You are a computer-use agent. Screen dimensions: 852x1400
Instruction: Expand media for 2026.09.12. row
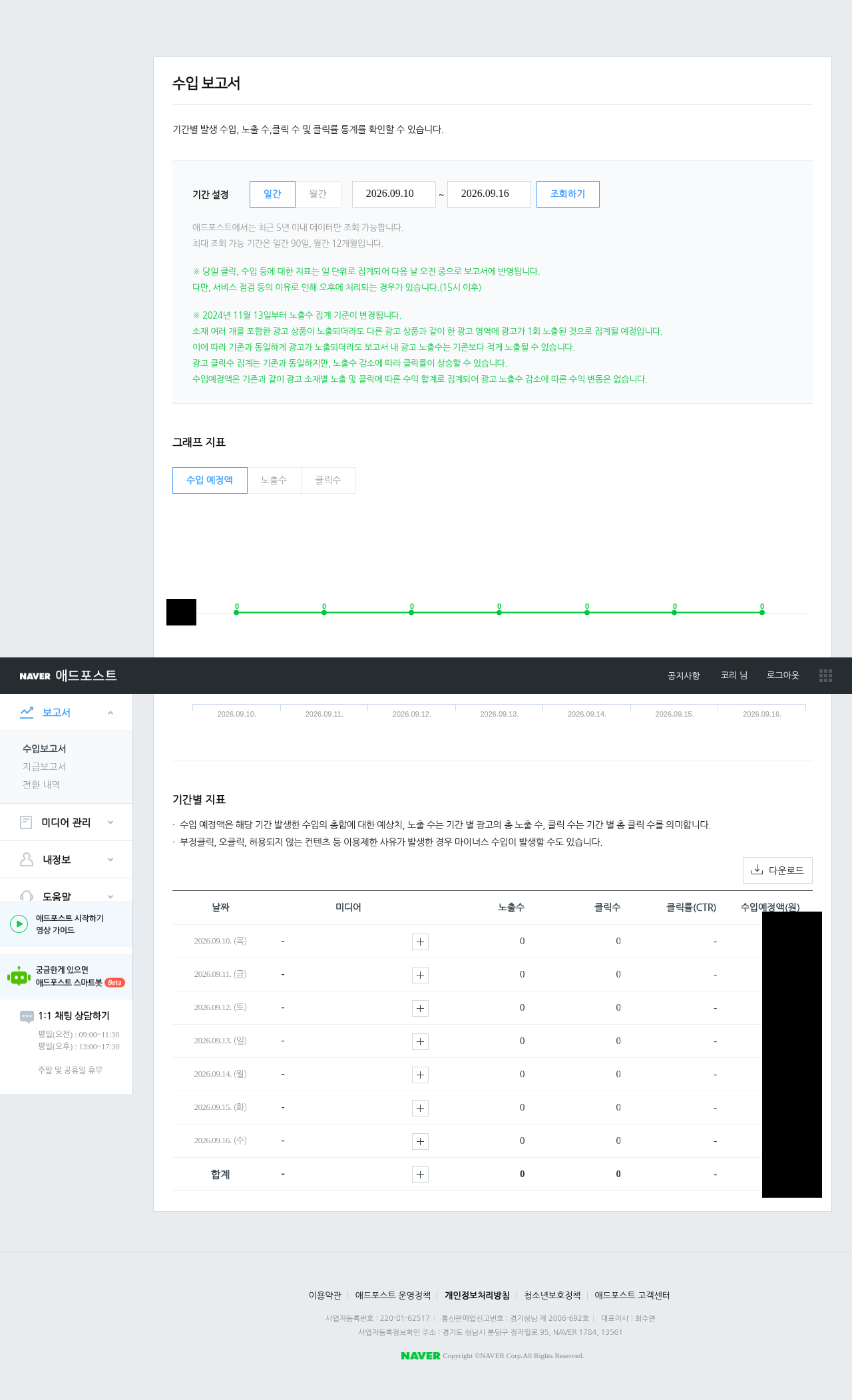[420, 1008]
